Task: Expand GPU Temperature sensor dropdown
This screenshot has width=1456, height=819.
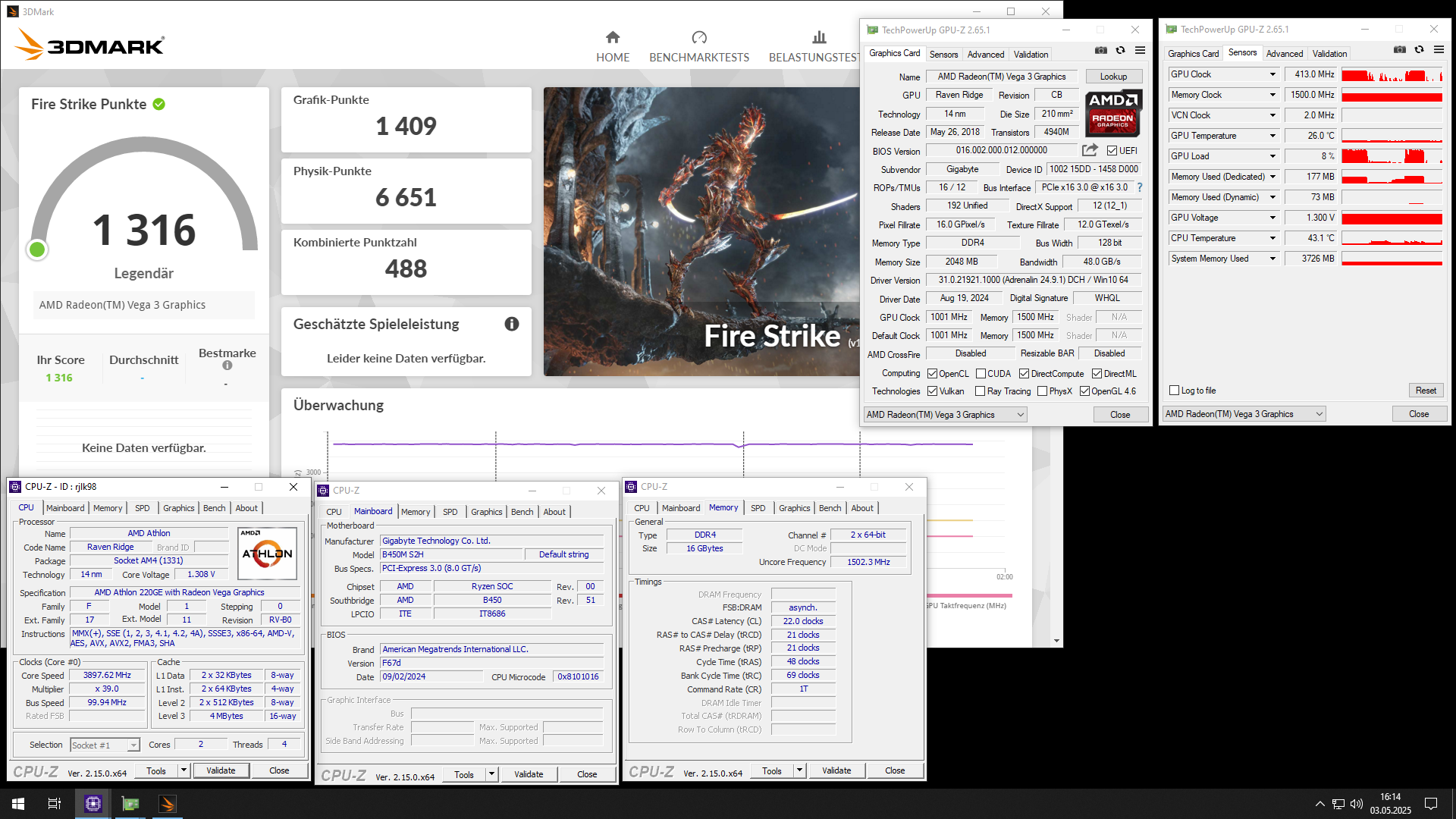Action: tap(1272, 136)
